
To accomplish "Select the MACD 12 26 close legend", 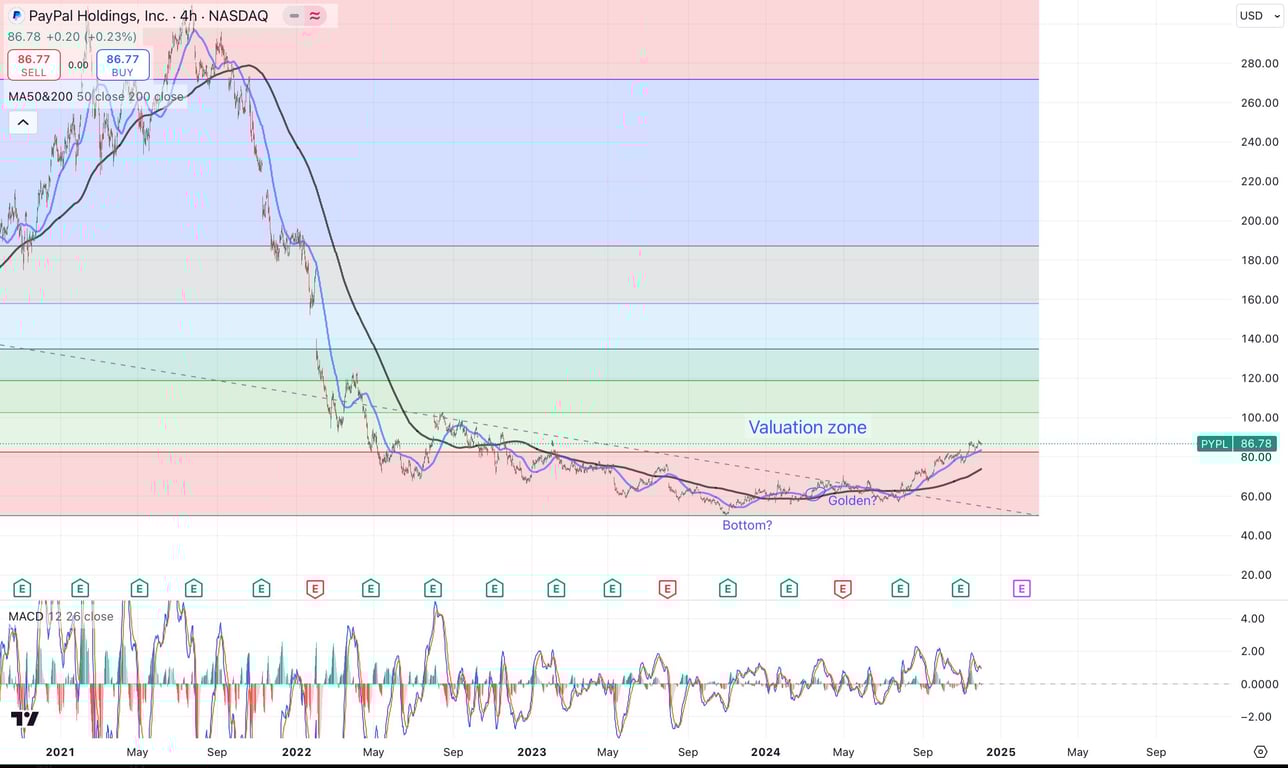I will click(61, 616).
